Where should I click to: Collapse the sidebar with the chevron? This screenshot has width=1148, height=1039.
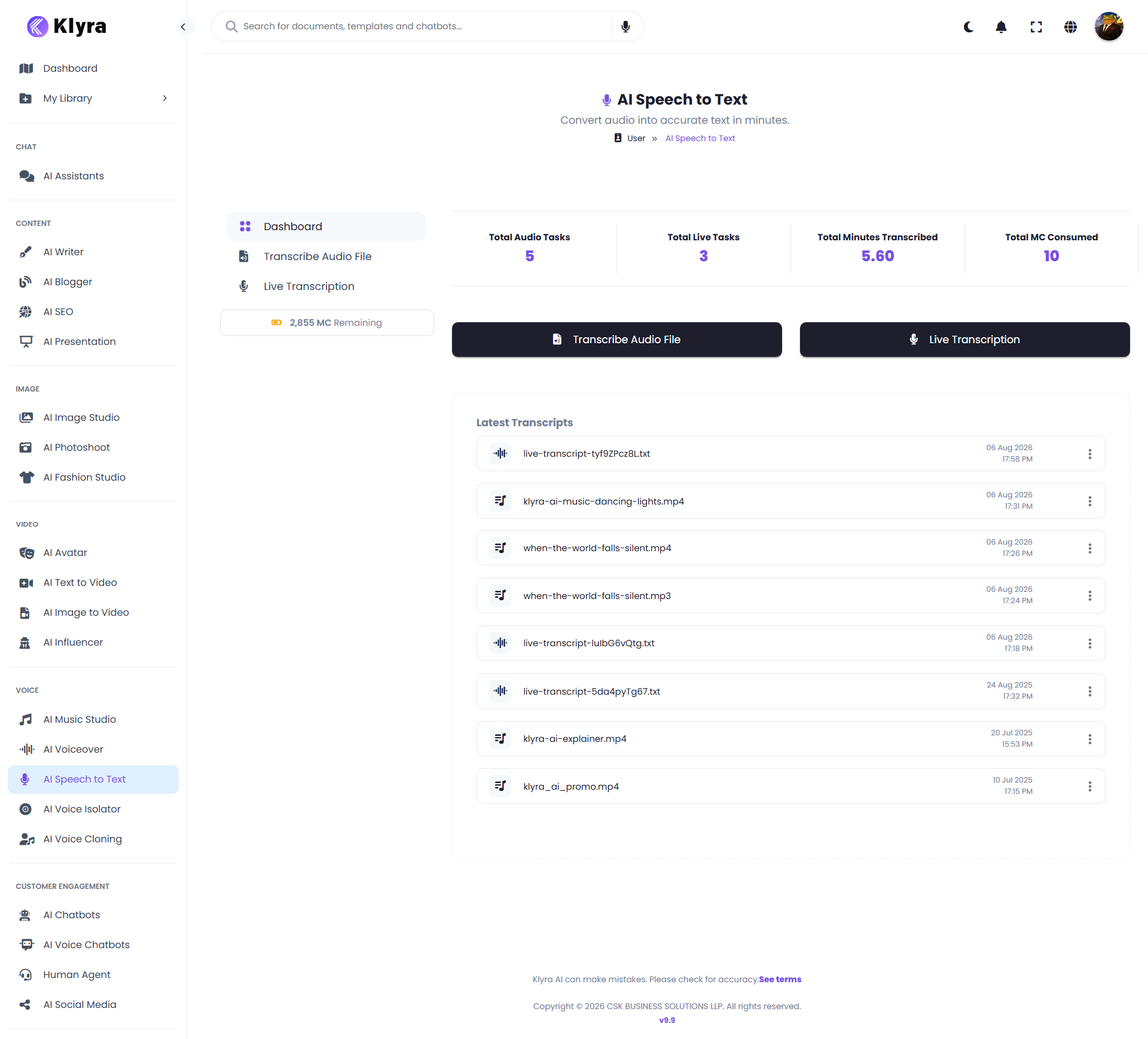(x=183, y=26)
